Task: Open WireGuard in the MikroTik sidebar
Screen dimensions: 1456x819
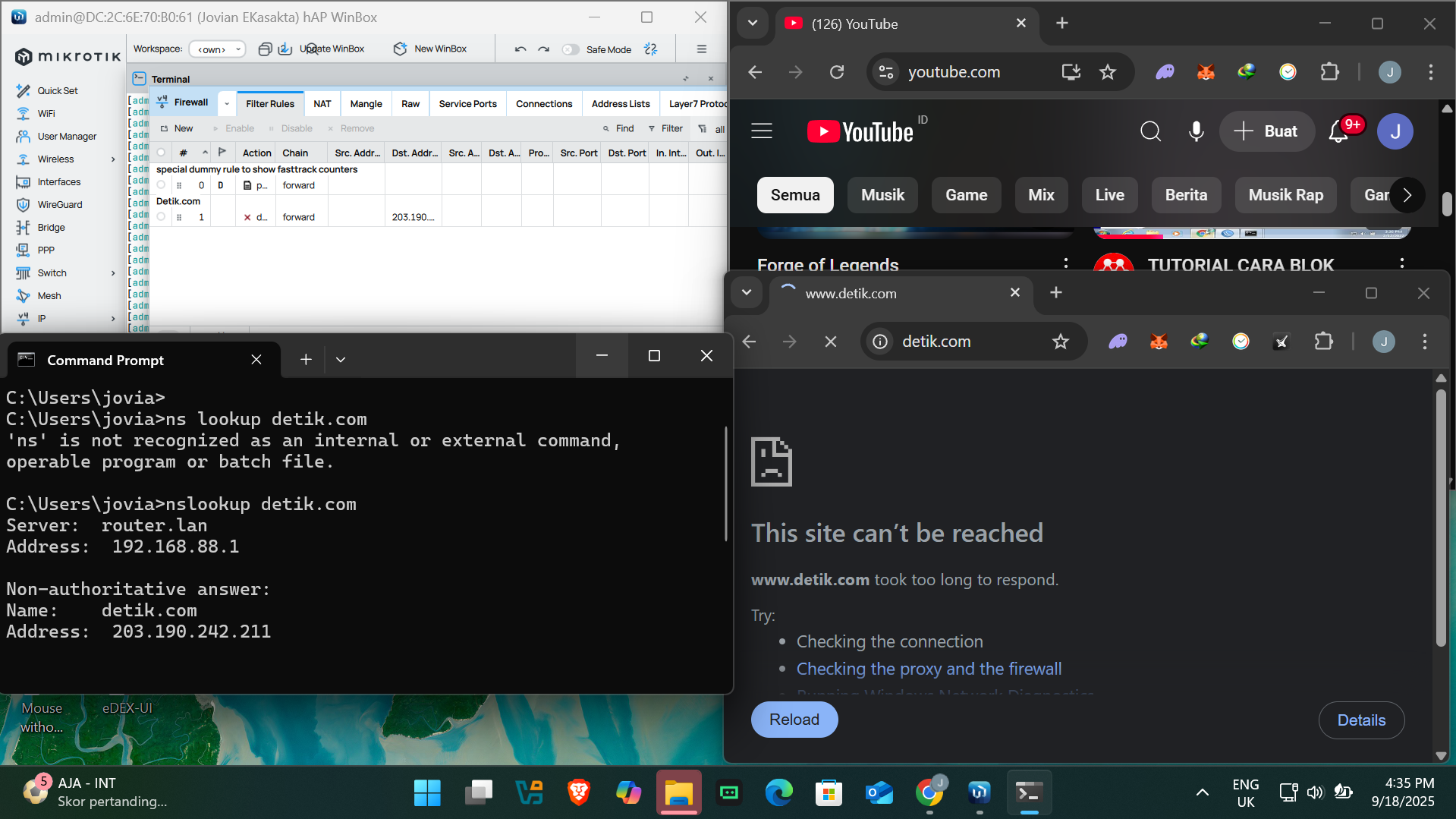Action: [x=59, y=204]
